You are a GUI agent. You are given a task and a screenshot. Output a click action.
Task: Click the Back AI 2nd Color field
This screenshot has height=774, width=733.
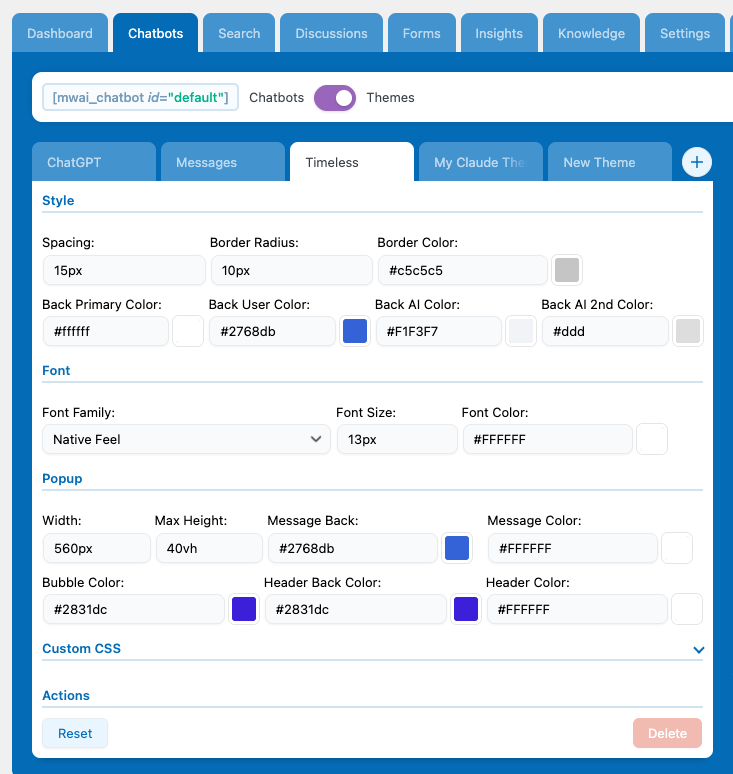605,331
